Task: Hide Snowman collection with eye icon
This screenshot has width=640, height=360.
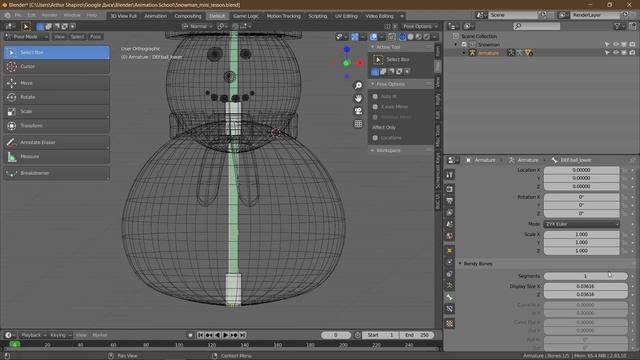Action: tap(616, 44)
